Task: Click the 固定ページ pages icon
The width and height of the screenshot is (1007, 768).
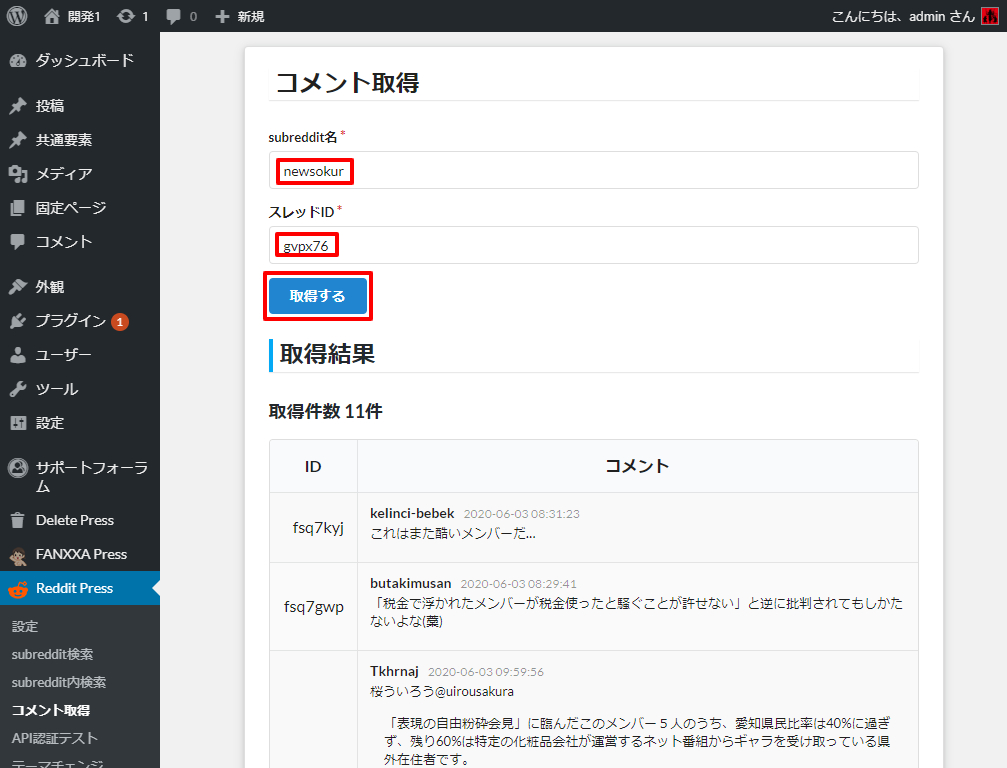Action: point(18,207)
